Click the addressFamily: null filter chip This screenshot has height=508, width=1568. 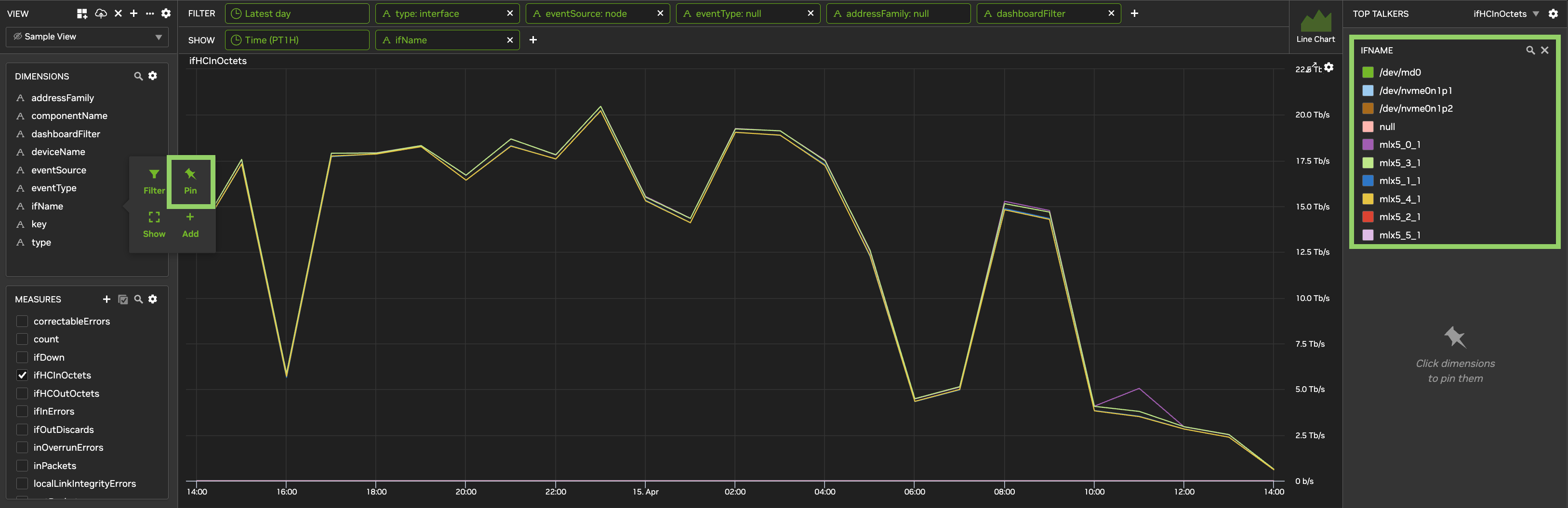[x=898, y=13]
